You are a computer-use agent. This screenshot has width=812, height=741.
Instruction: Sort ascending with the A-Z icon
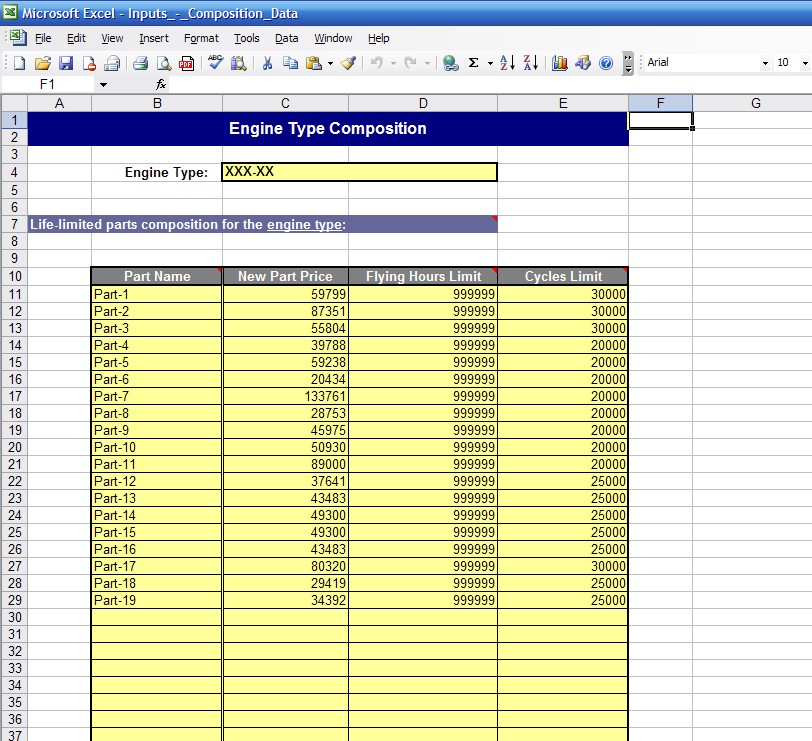coord(507,63)
